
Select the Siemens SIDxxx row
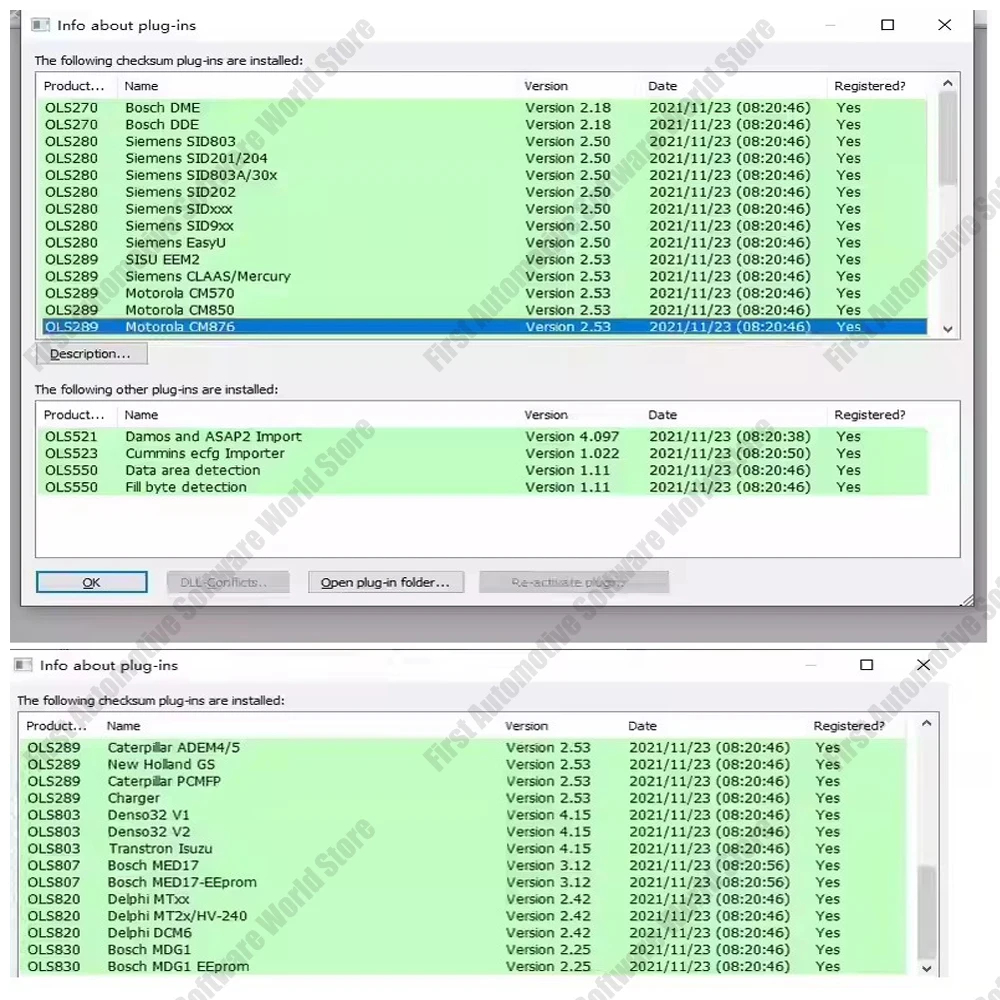[485, 209]
